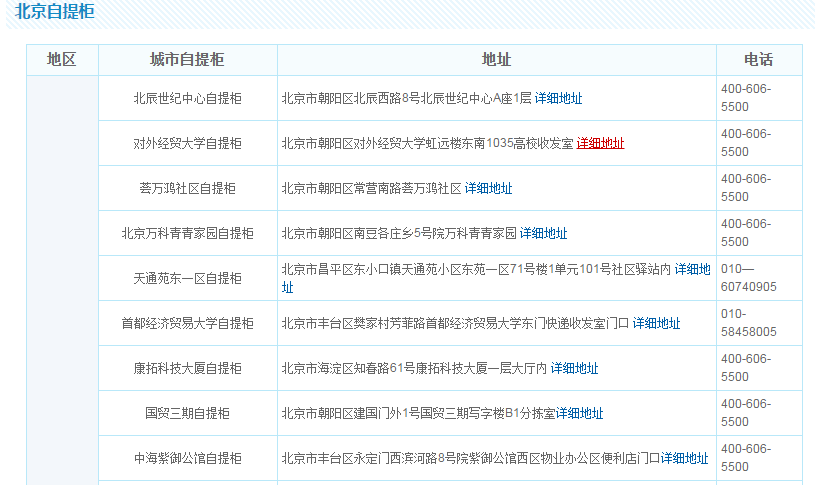
Task: Click address text 北京市朝阳区常营南路荟万鸿社区
Action: (x=372, y=188)
